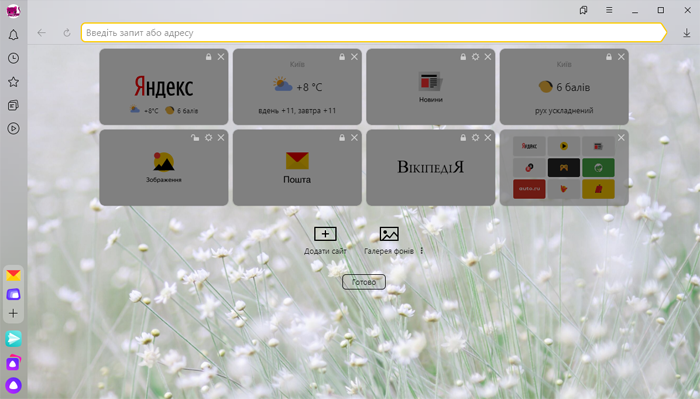Click the Готово button
This screenshot has width=700, height=399.
pos(364,282)
